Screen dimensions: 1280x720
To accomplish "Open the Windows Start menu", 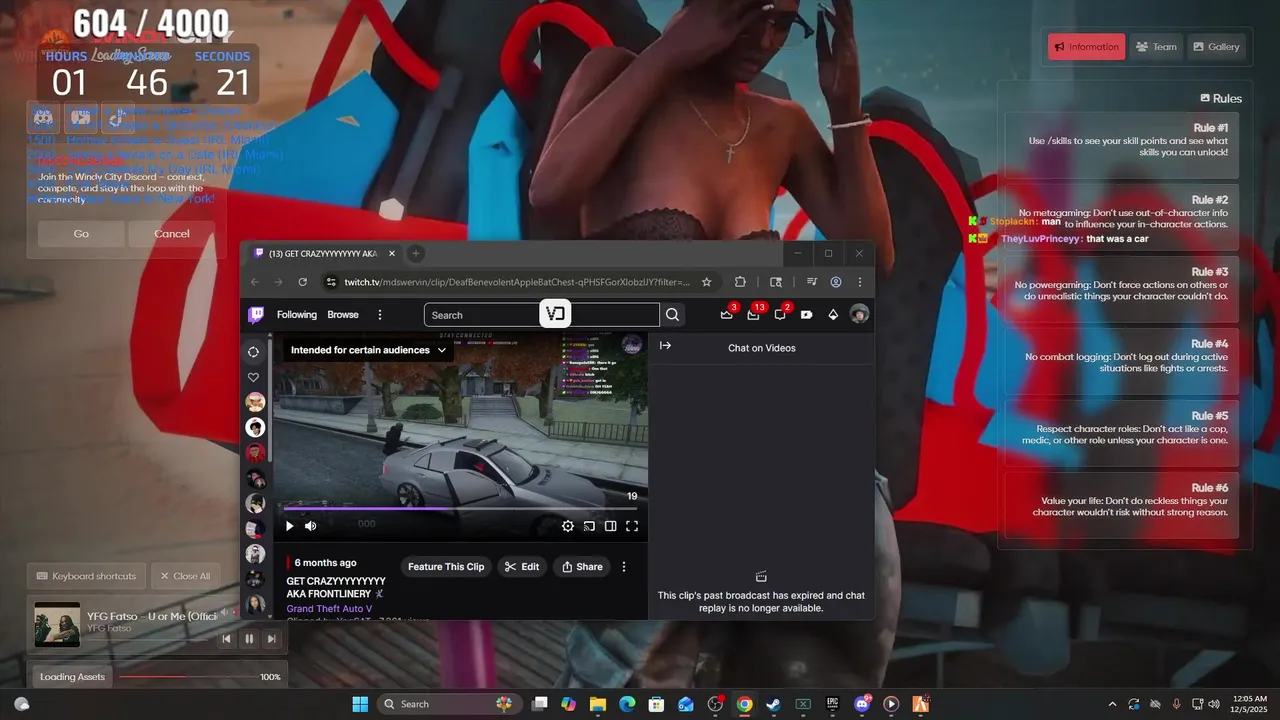I will click(x=360, y=704).
